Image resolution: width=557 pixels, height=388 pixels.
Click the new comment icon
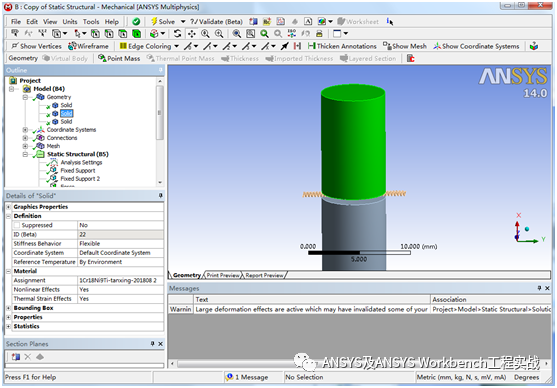pos(267,22)
